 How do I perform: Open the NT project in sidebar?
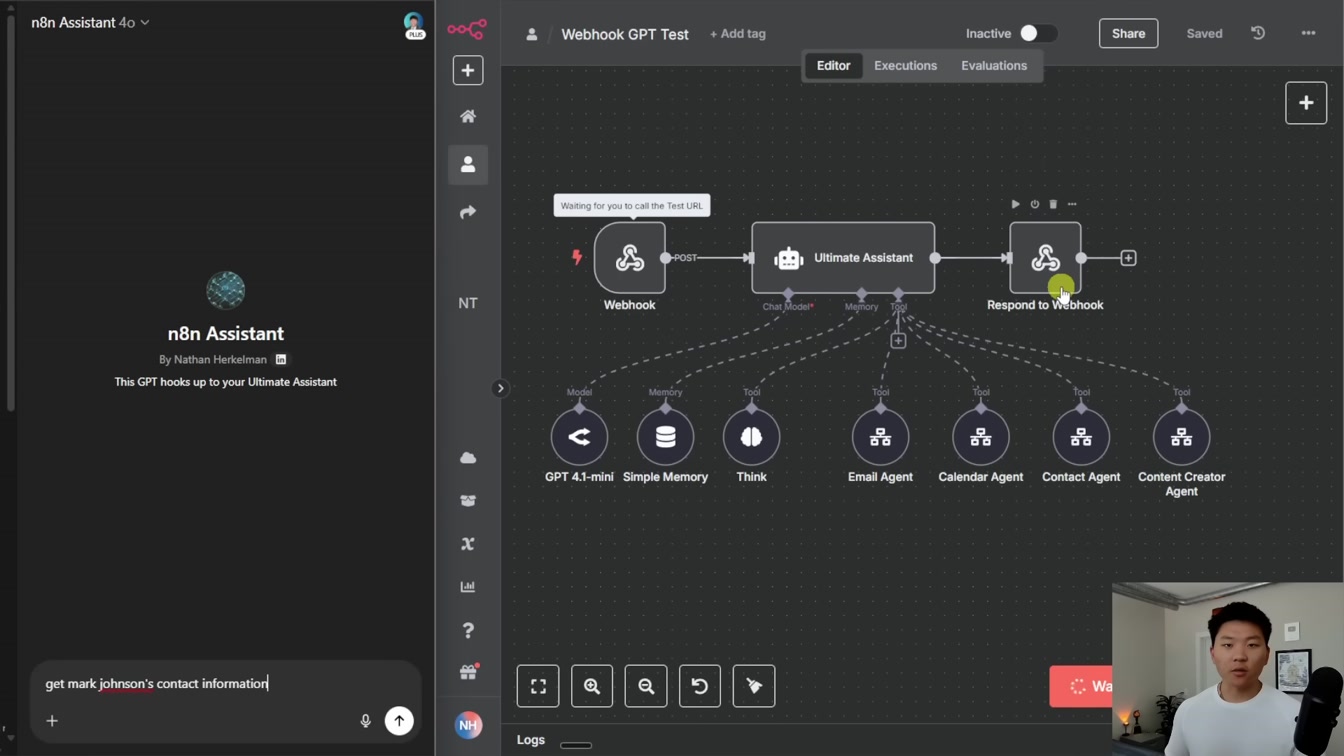point(467,303)
